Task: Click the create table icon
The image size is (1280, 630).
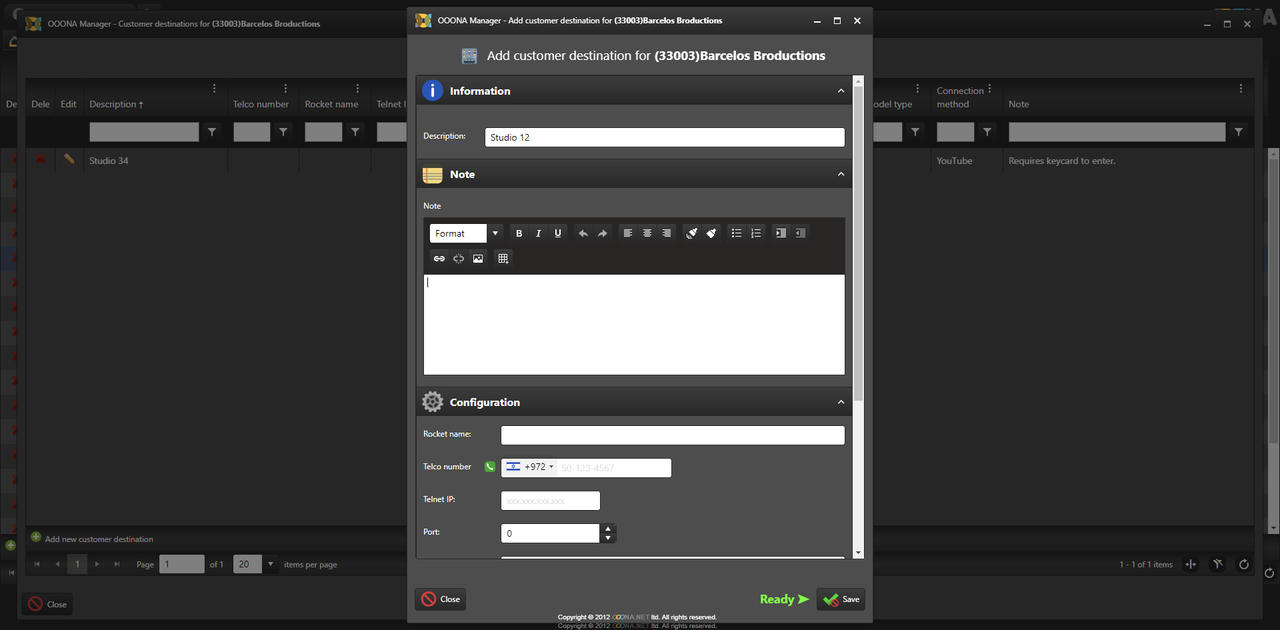Action: 503,258
